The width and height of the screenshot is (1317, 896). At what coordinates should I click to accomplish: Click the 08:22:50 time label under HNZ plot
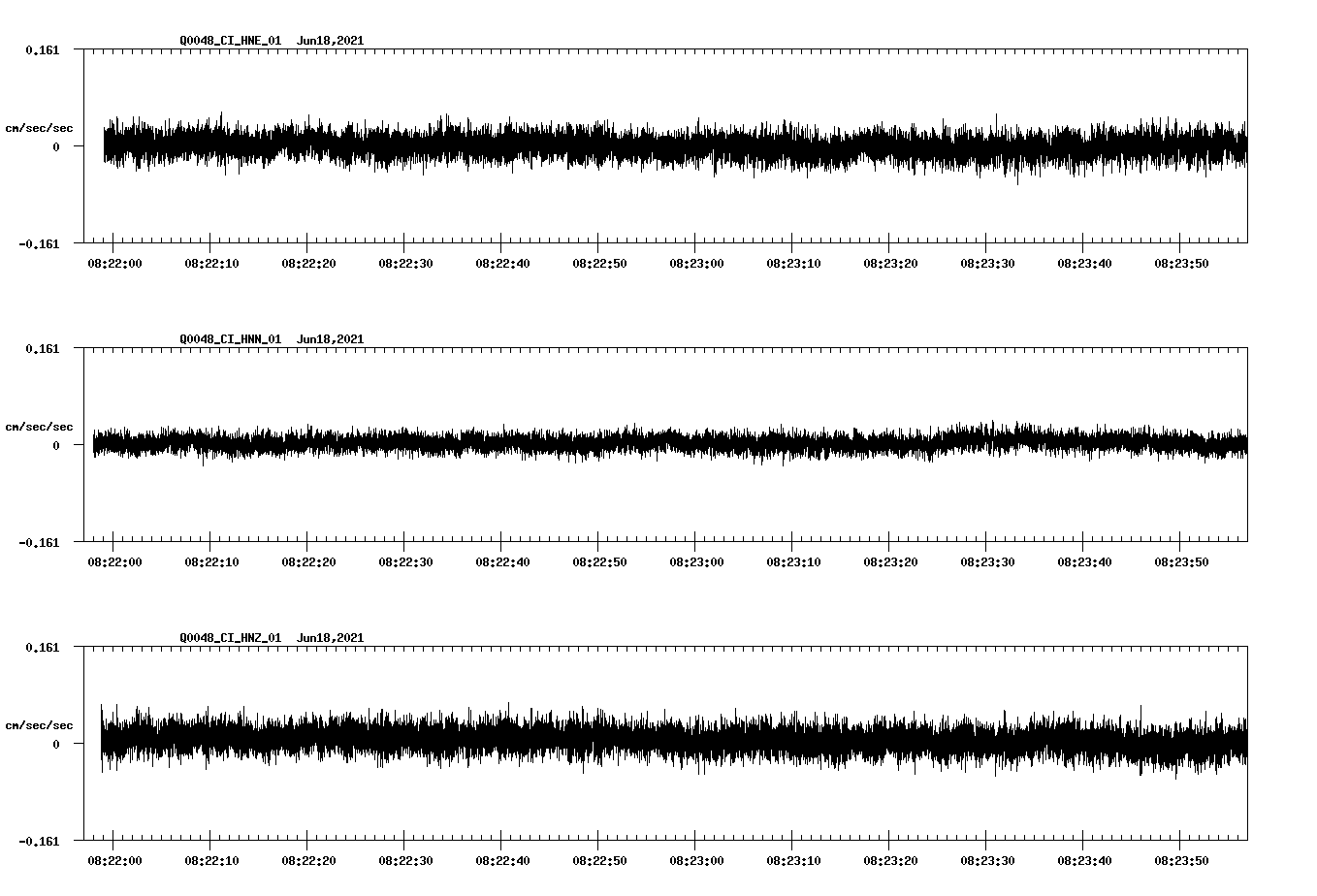tap(599, 860)
